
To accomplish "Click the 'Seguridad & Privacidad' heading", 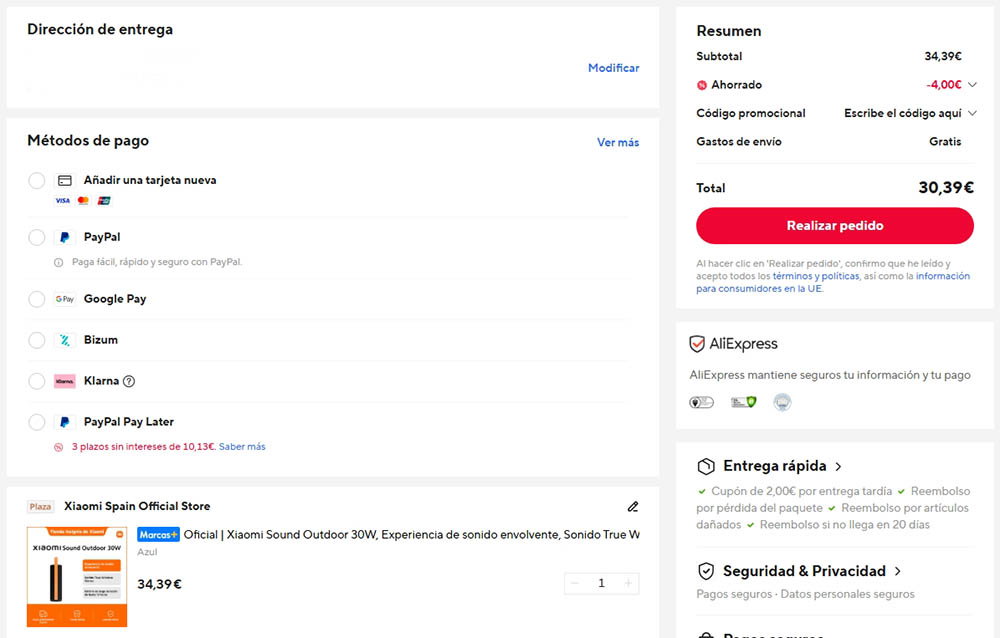I will 804,571.
